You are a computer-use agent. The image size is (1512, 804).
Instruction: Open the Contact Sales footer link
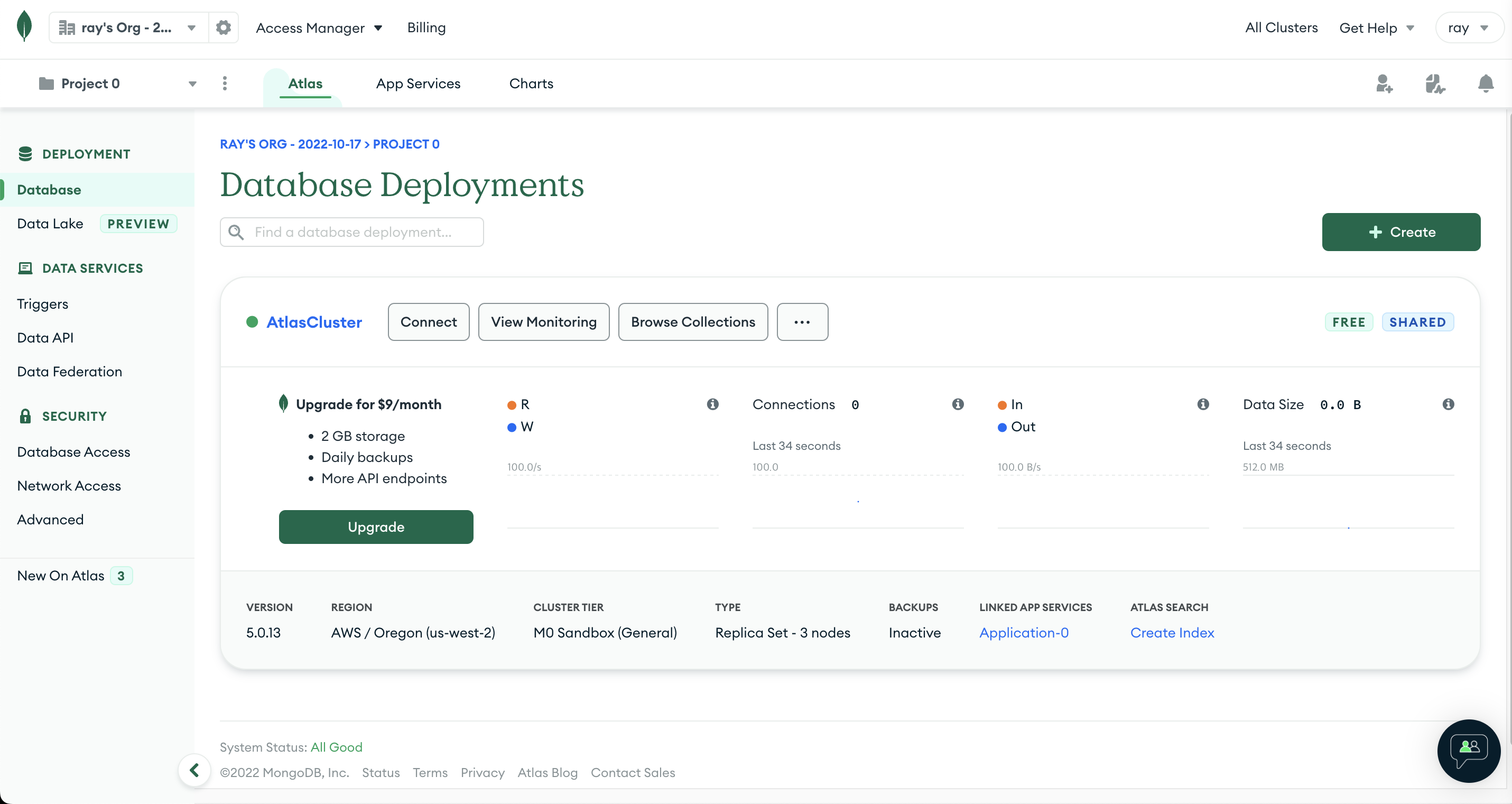click(x=633, y=773)
